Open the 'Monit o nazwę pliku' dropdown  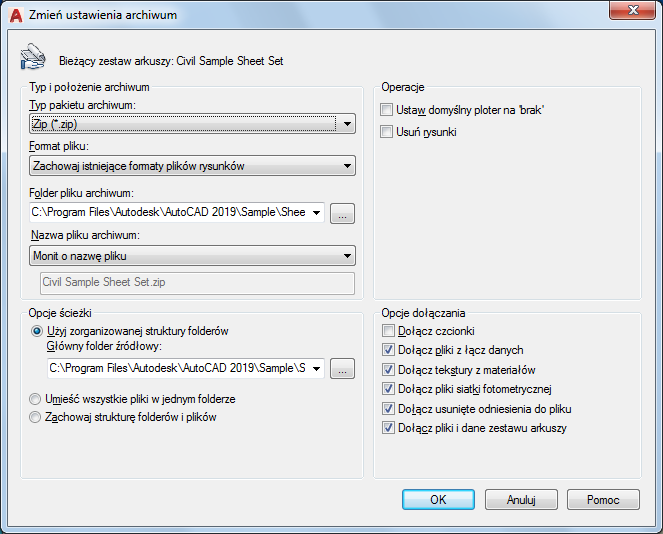coord(192,256)
